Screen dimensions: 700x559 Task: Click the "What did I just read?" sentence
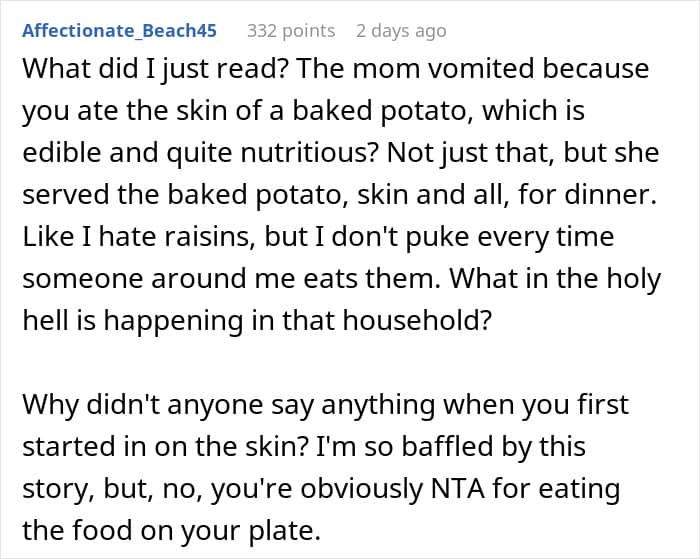[x=152, y=70]
